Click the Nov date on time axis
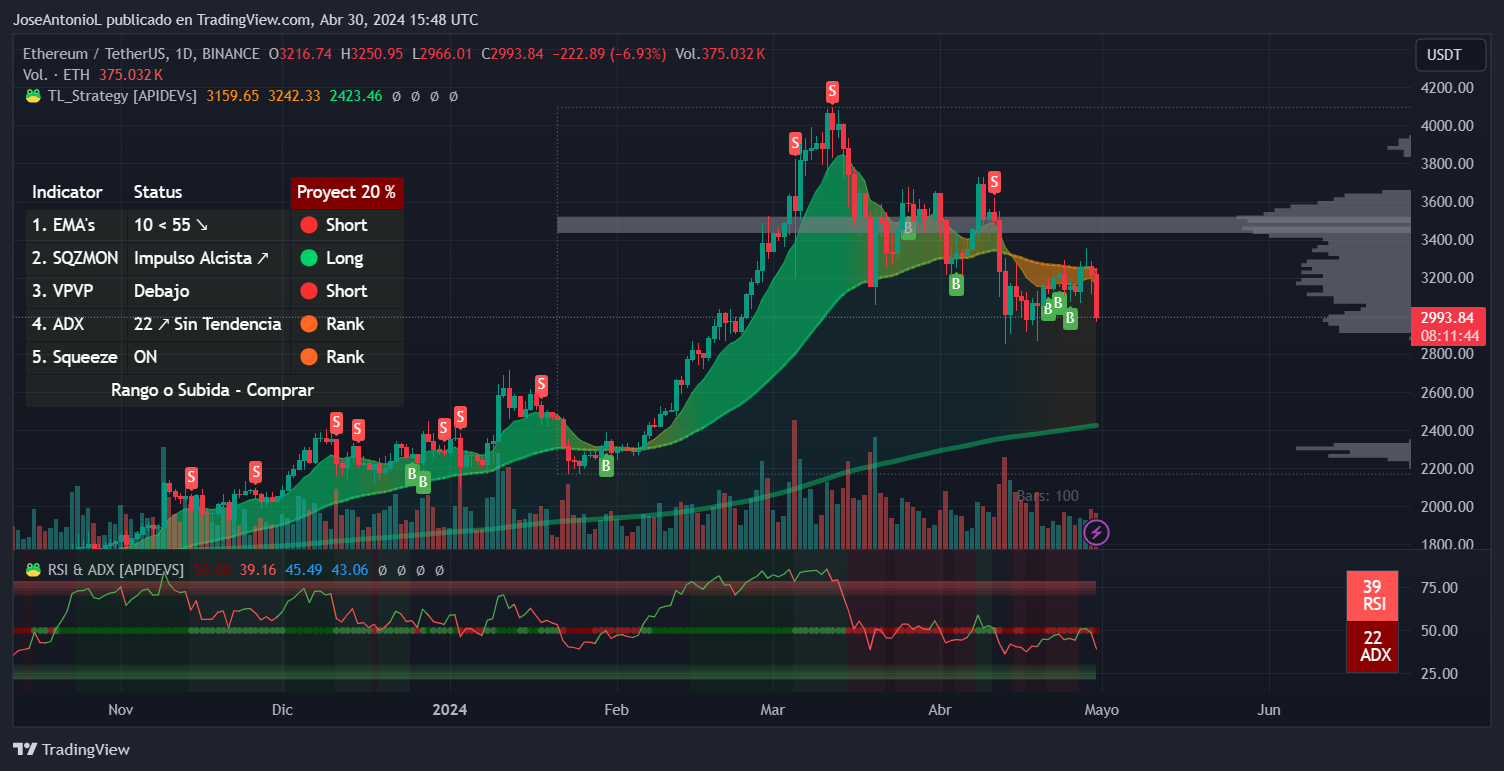 [120, 710]
